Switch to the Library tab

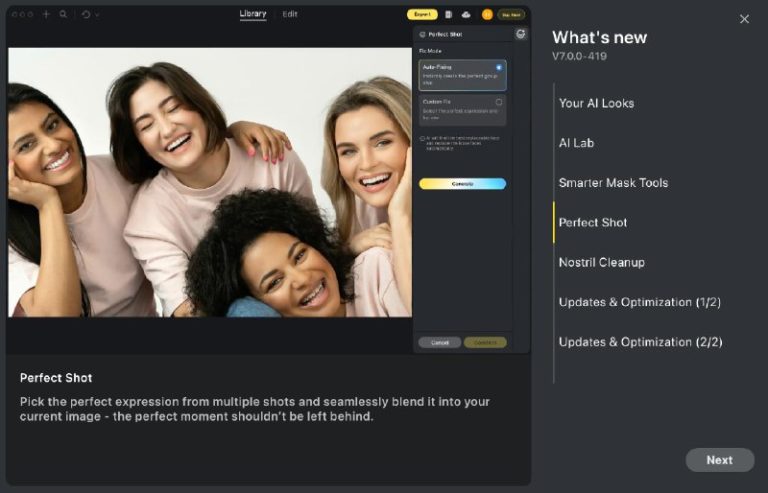253,14
